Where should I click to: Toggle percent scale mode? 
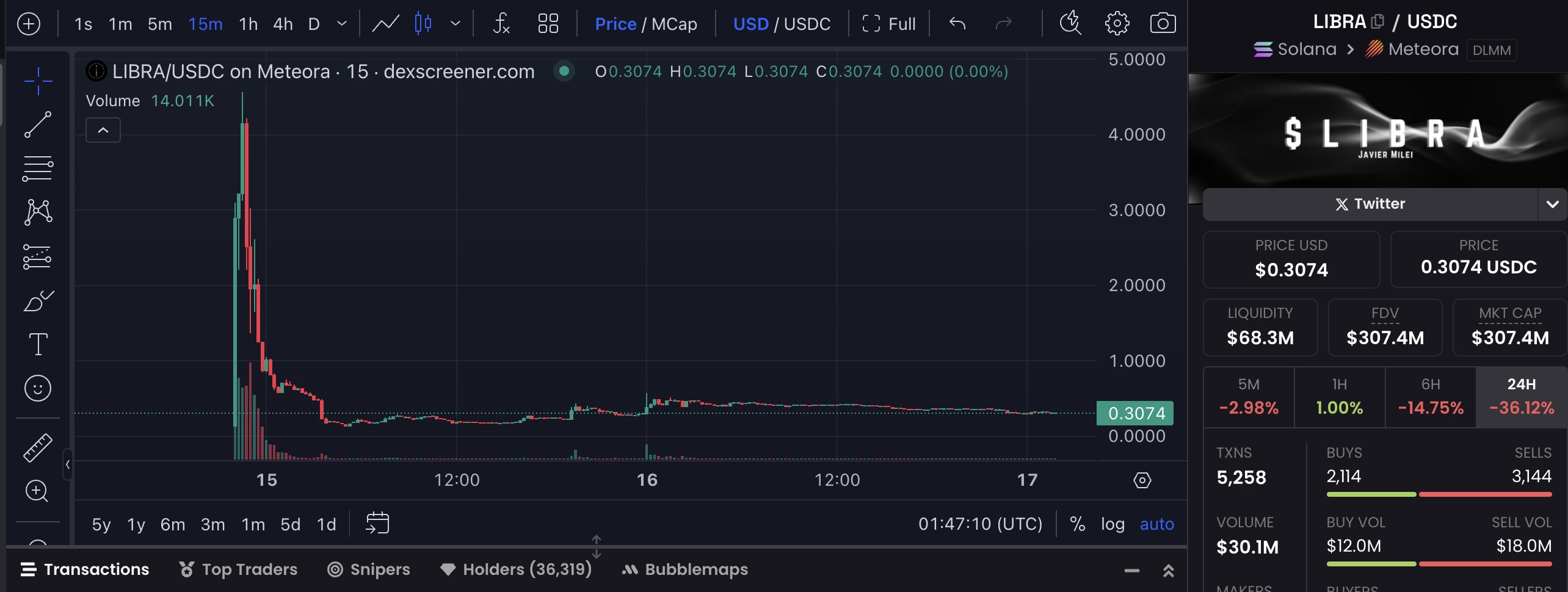[x=1077, y=524]
